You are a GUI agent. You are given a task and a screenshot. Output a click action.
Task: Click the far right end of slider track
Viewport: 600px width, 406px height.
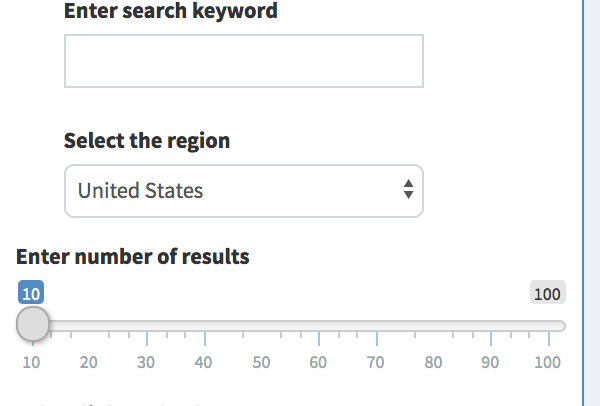click(x=562, y=325)
